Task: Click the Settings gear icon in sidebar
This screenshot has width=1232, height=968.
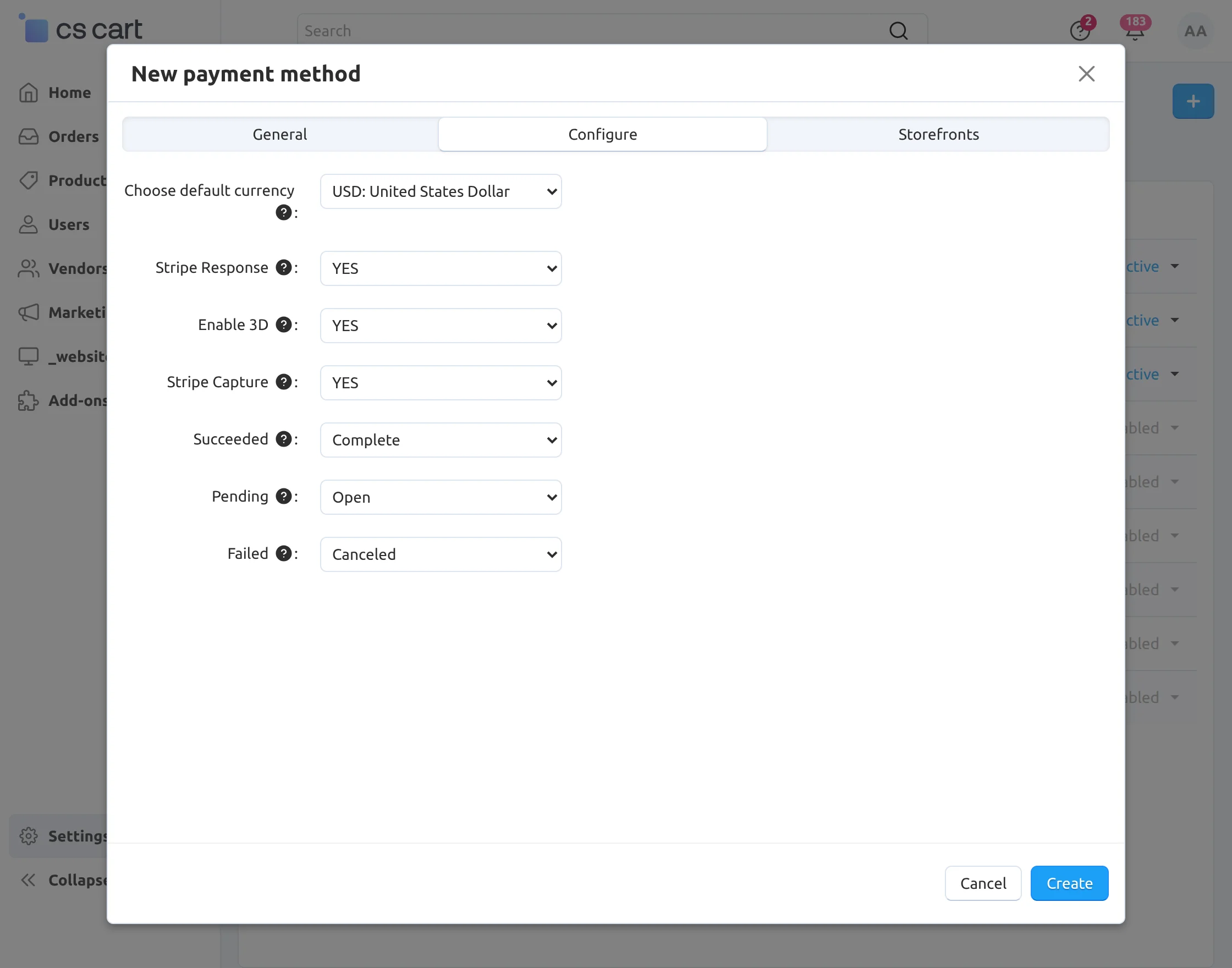Action: point(29,836)
